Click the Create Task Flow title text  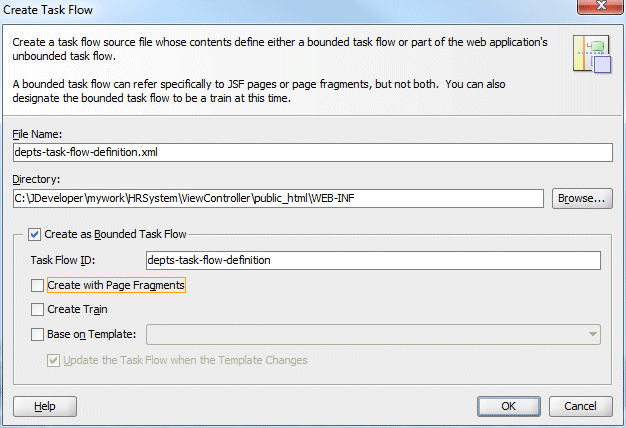point(48,10)
